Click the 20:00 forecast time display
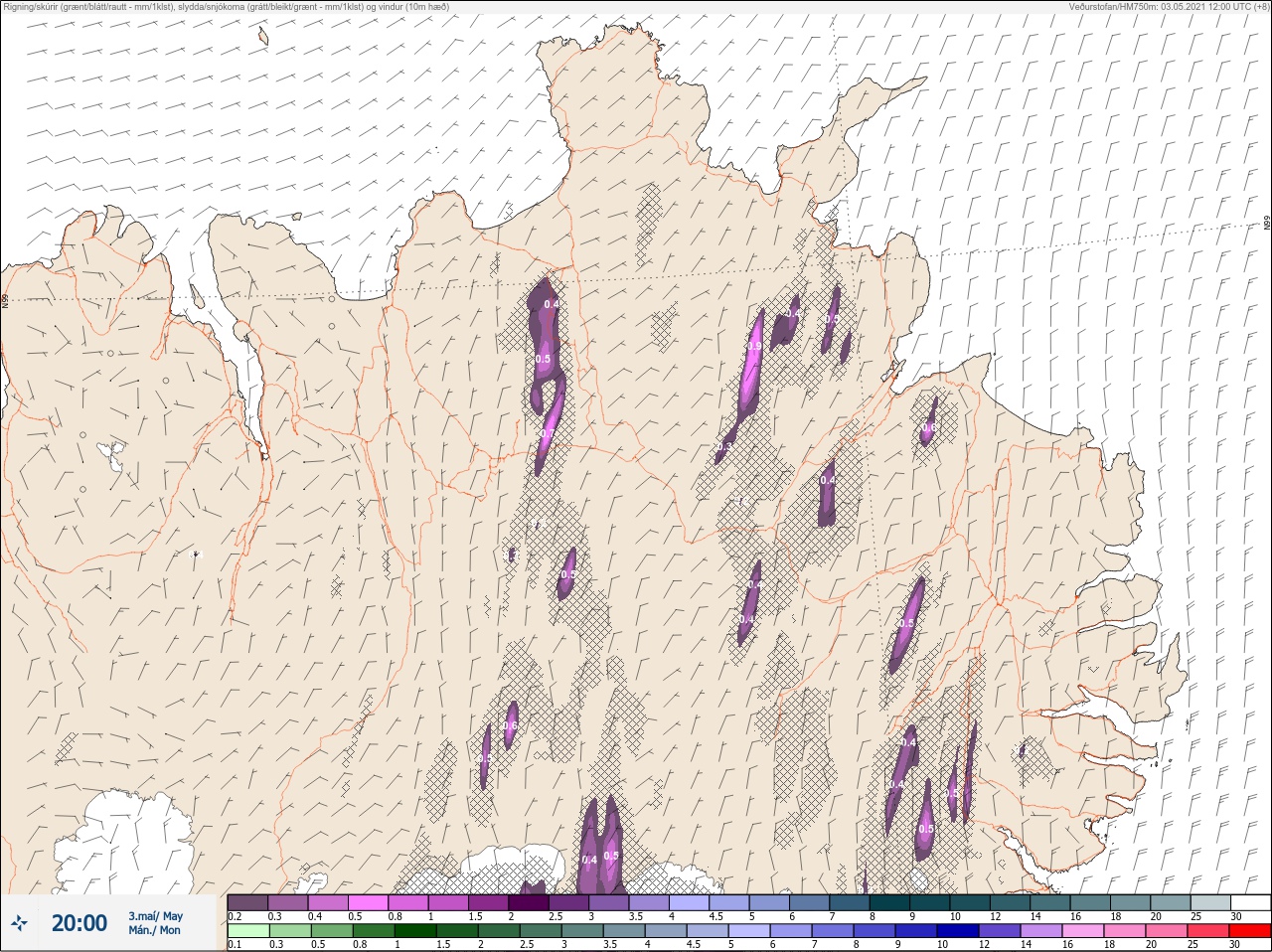This screenshot has height=952, width=1272. coord(79,923)
